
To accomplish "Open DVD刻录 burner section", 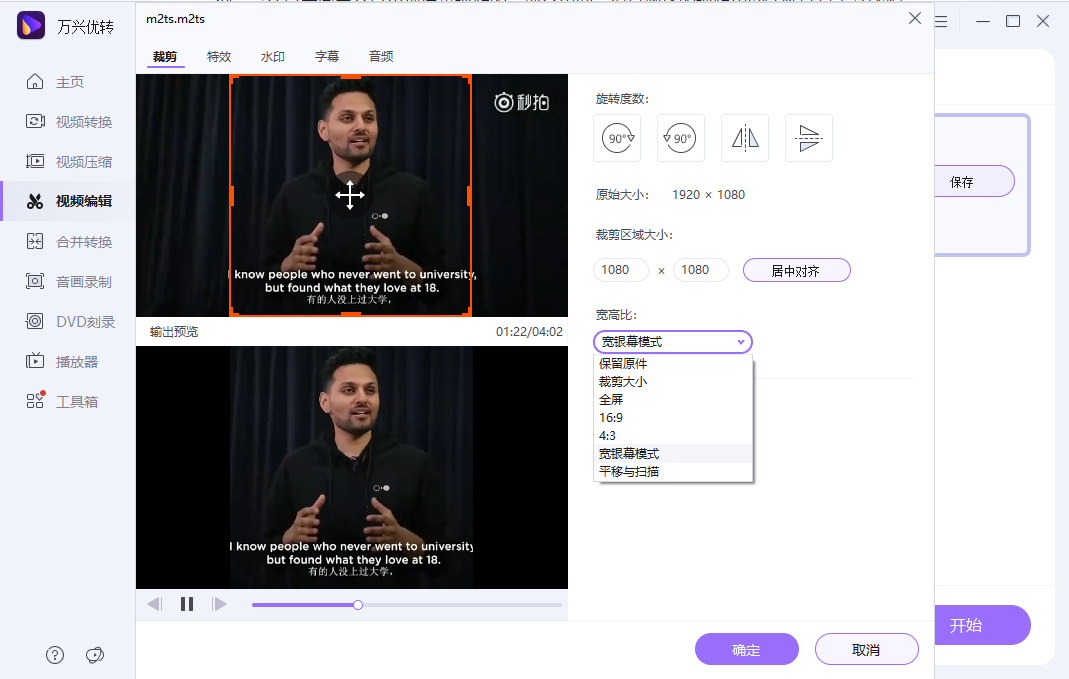I will pos(70,322).
